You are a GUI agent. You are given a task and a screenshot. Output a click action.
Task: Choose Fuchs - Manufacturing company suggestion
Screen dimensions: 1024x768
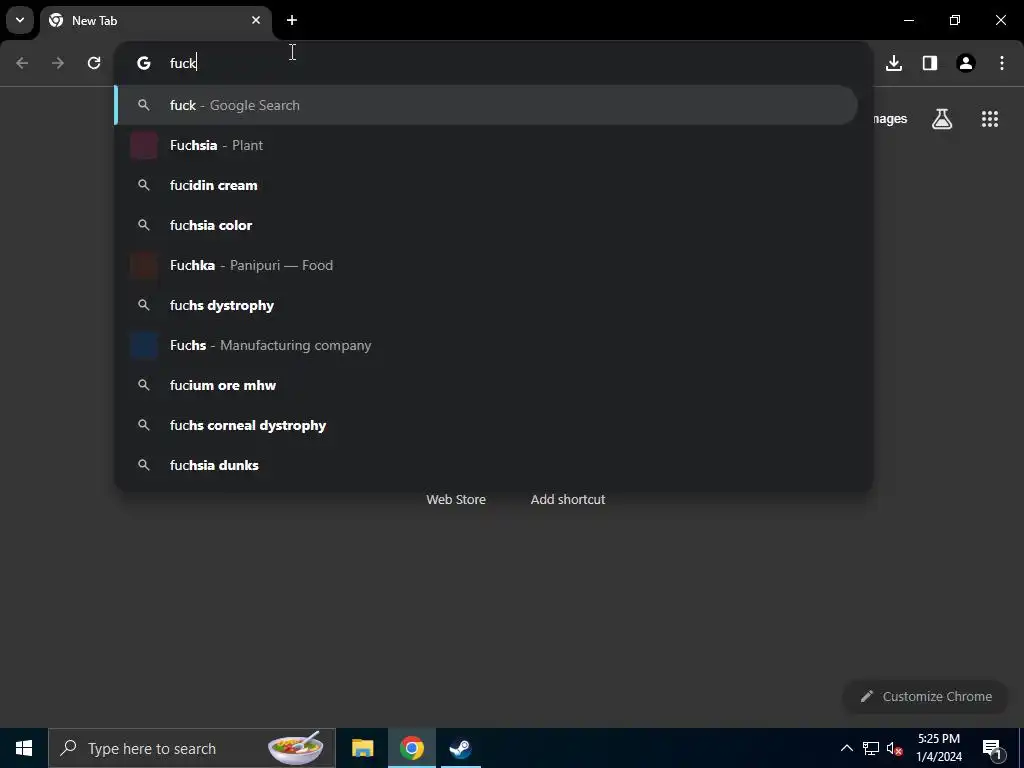(x=486, y=345)
